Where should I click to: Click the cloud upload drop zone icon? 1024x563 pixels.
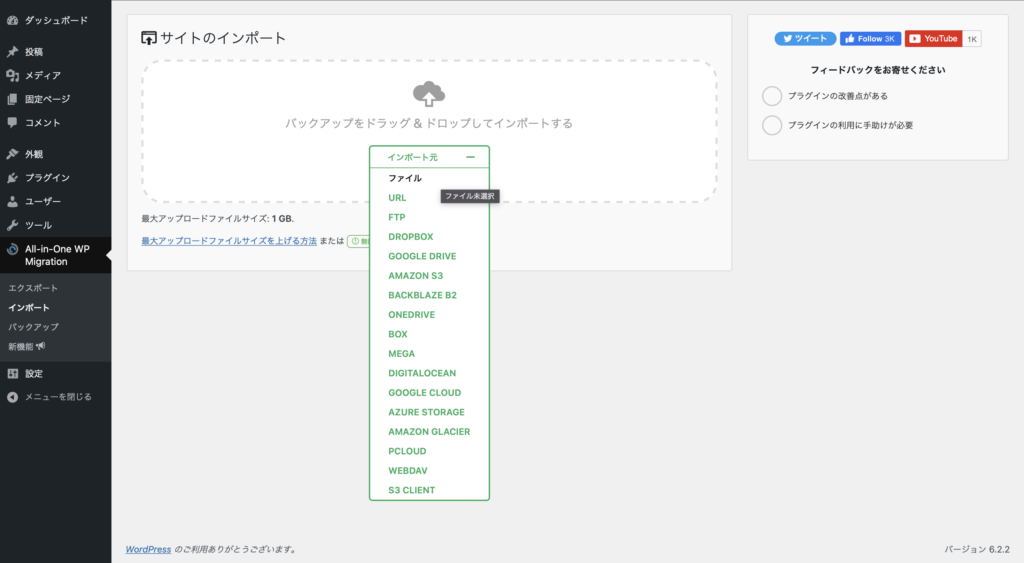(429, 94)
